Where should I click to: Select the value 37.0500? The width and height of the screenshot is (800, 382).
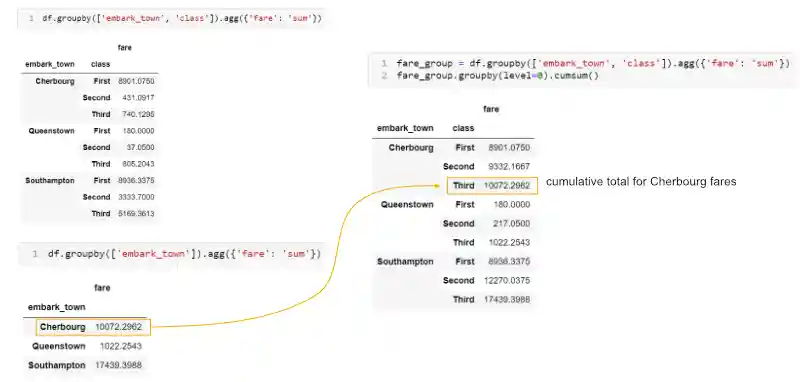coord(141,147)
